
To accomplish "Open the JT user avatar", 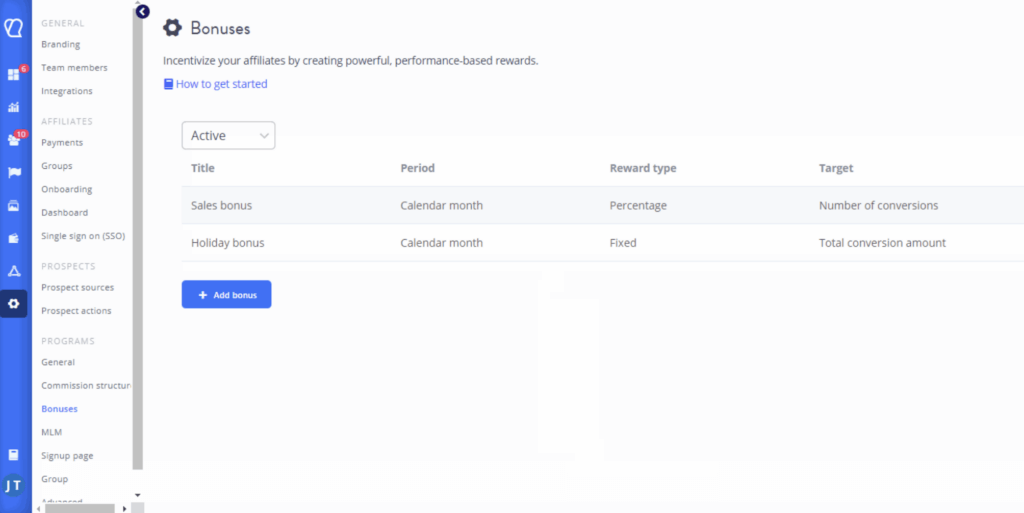I will (13, 486).
